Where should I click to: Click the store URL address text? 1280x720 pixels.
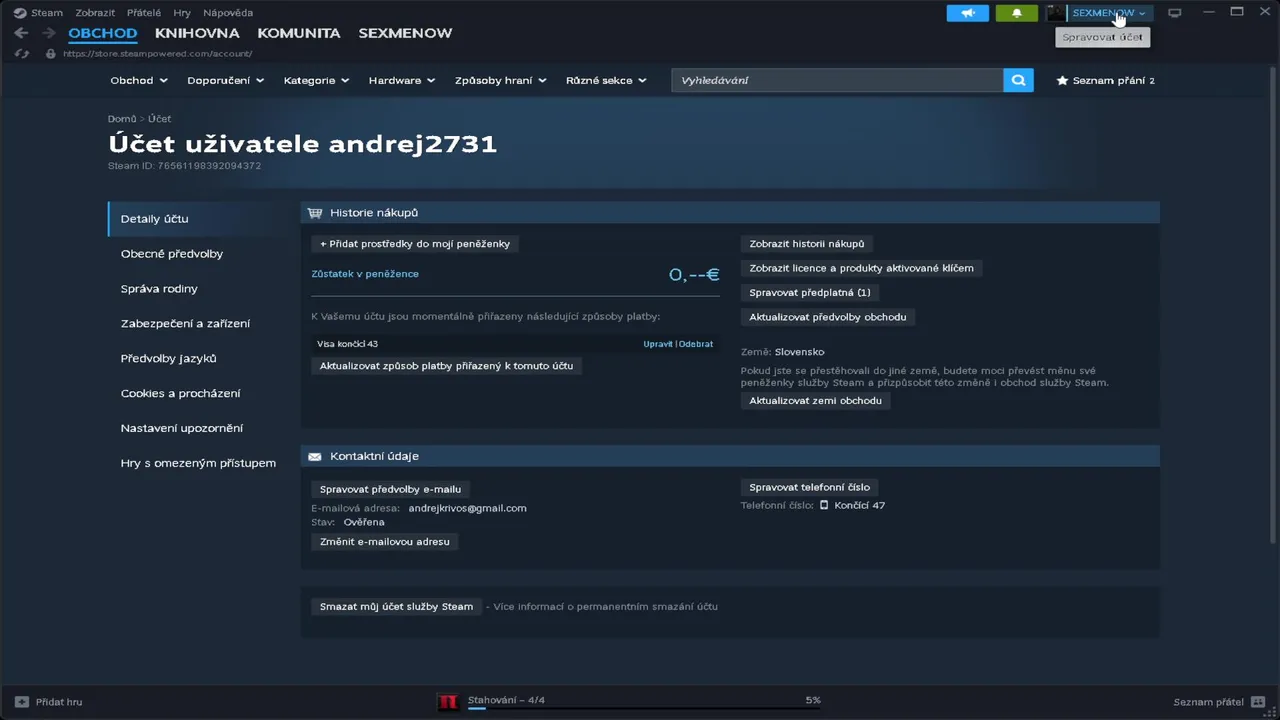point(158,54)
